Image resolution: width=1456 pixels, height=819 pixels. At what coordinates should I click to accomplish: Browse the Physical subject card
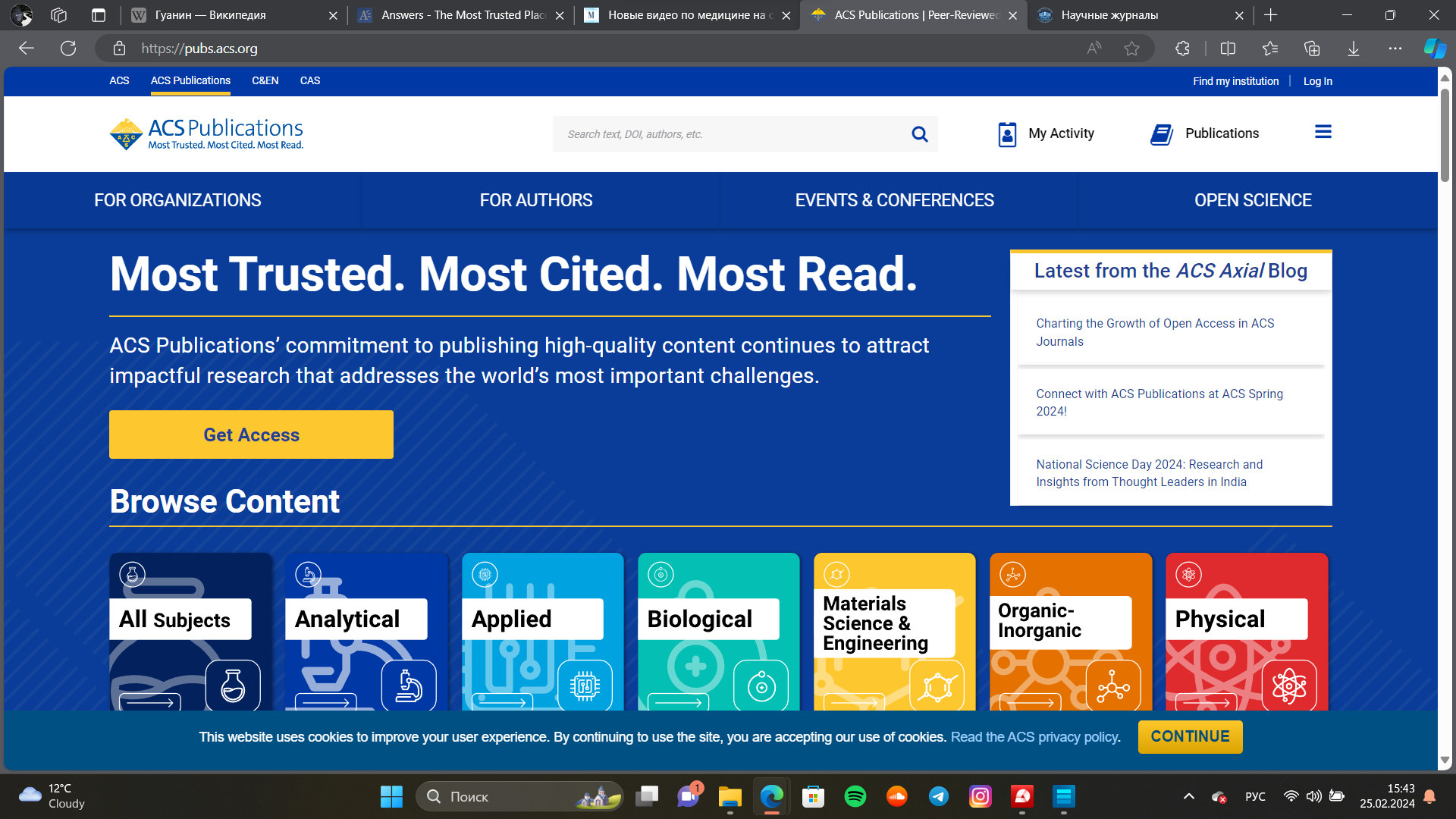1246,632
